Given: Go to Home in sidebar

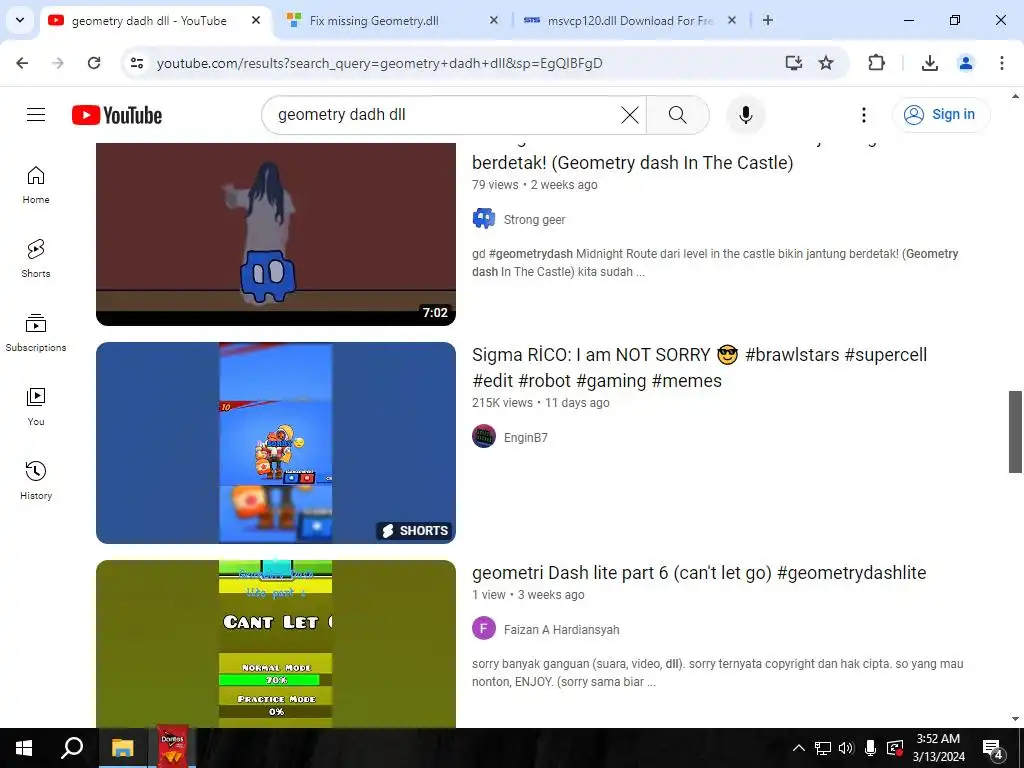Looking at the screenshot, I should [x=36, y=185].
